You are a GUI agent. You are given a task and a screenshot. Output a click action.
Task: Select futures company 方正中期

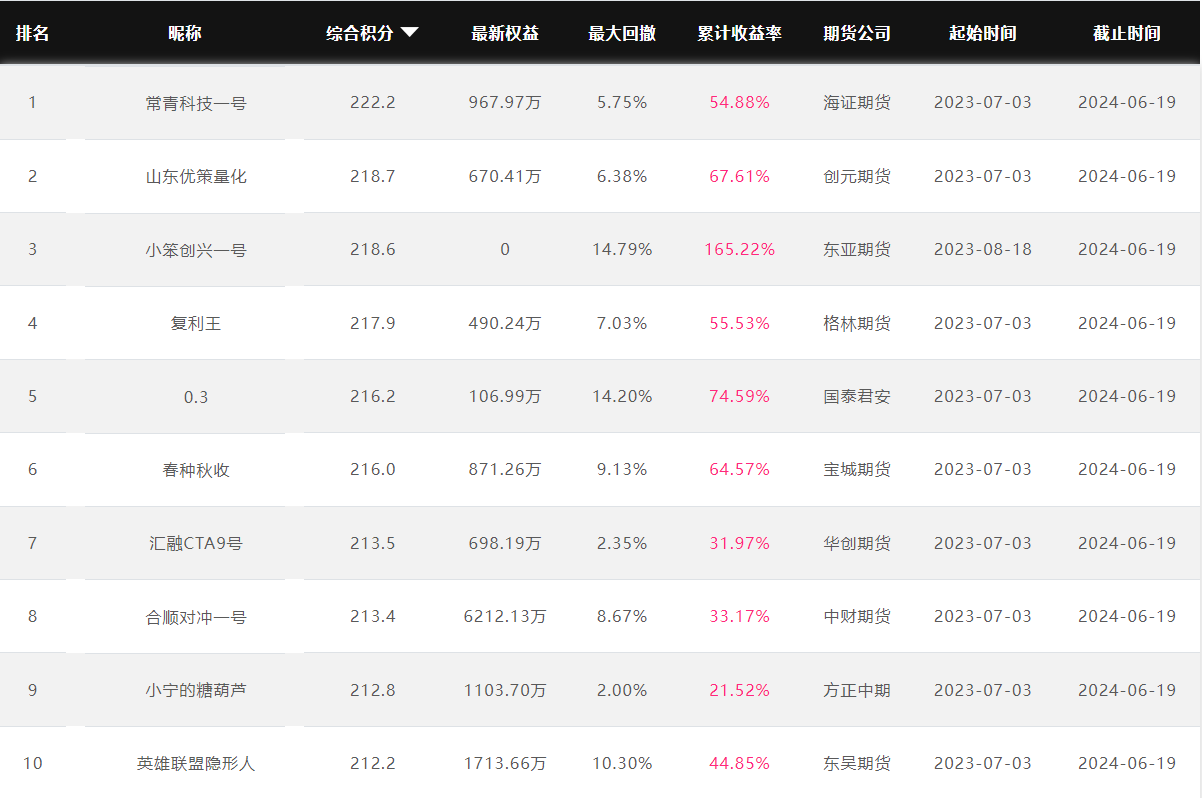coord(857,690)
